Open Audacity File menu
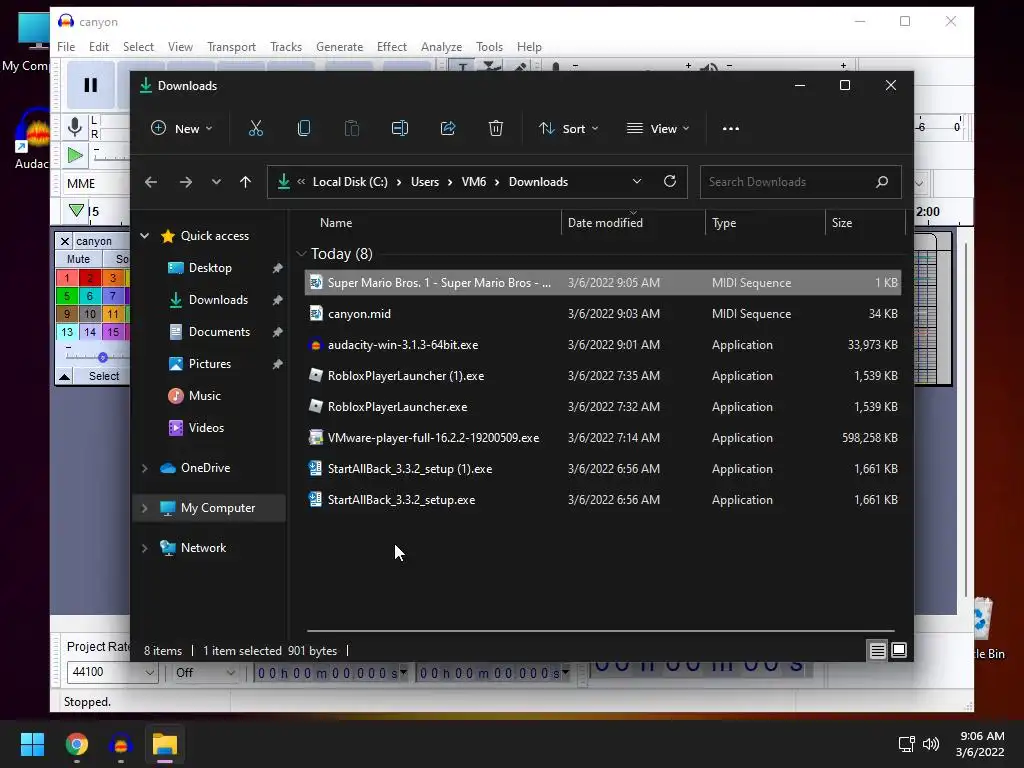Screen dimensions: 1024x768 tap(66, 47)
